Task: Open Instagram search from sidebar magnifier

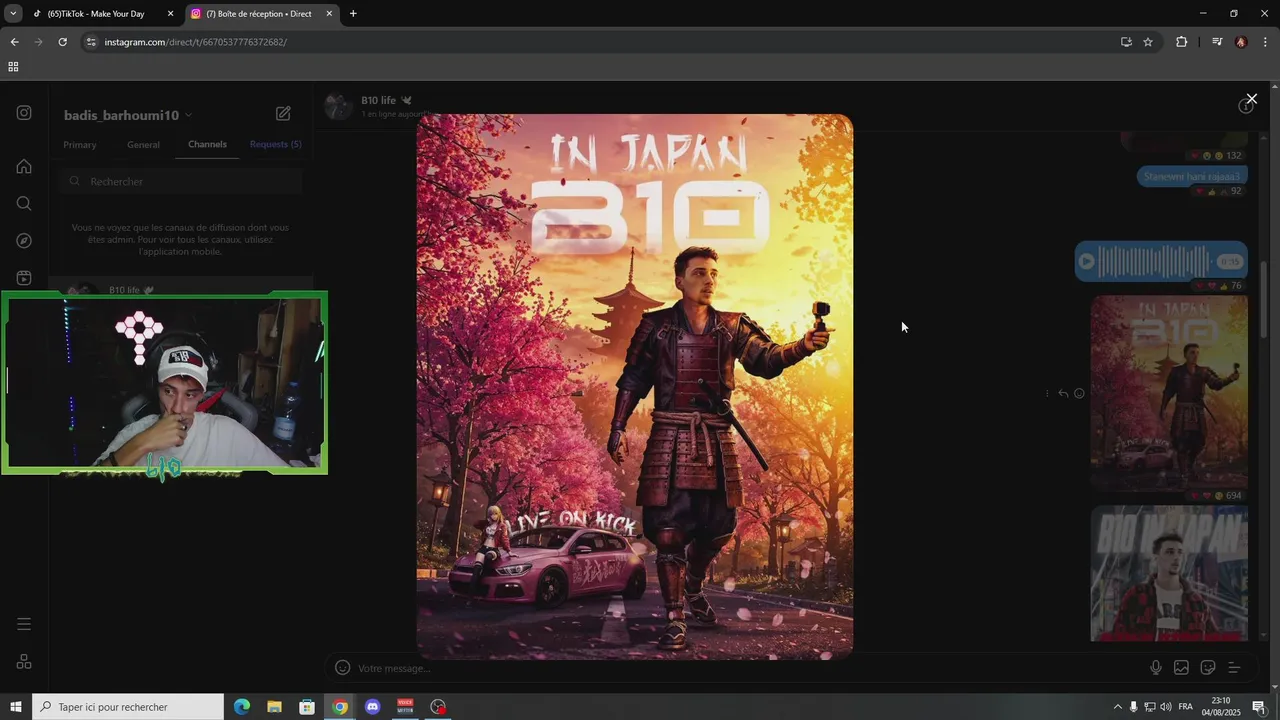Action: [x=24, y=203]
